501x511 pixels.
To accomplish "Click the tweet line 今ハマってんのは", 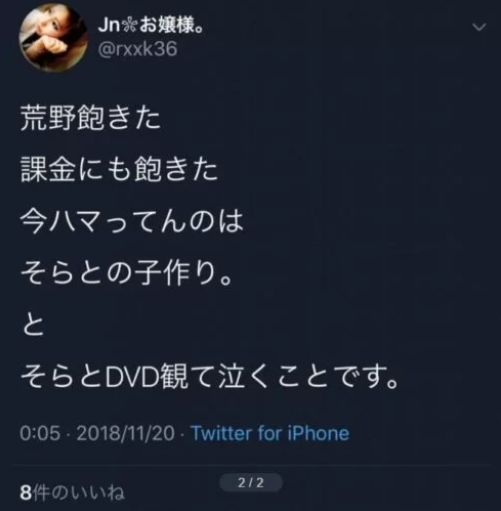I will click(x=132, y=221).
